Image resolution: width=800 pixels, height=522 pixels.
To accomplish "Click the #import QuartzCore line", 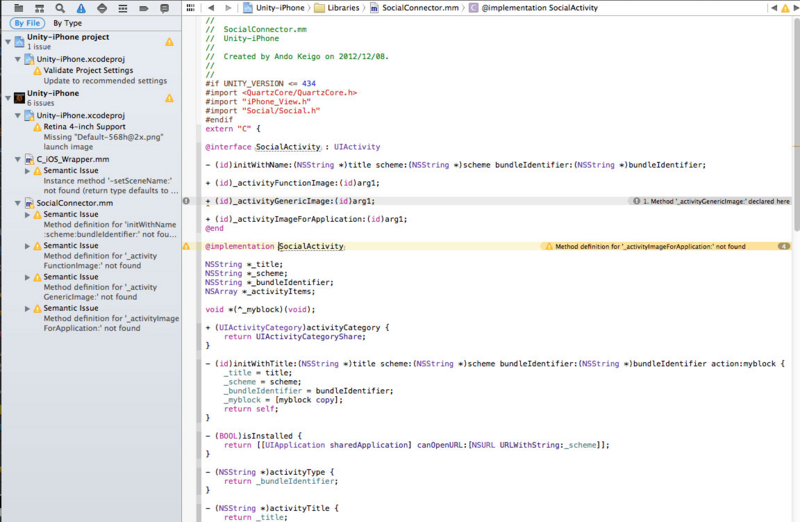I will coord(281,93).
